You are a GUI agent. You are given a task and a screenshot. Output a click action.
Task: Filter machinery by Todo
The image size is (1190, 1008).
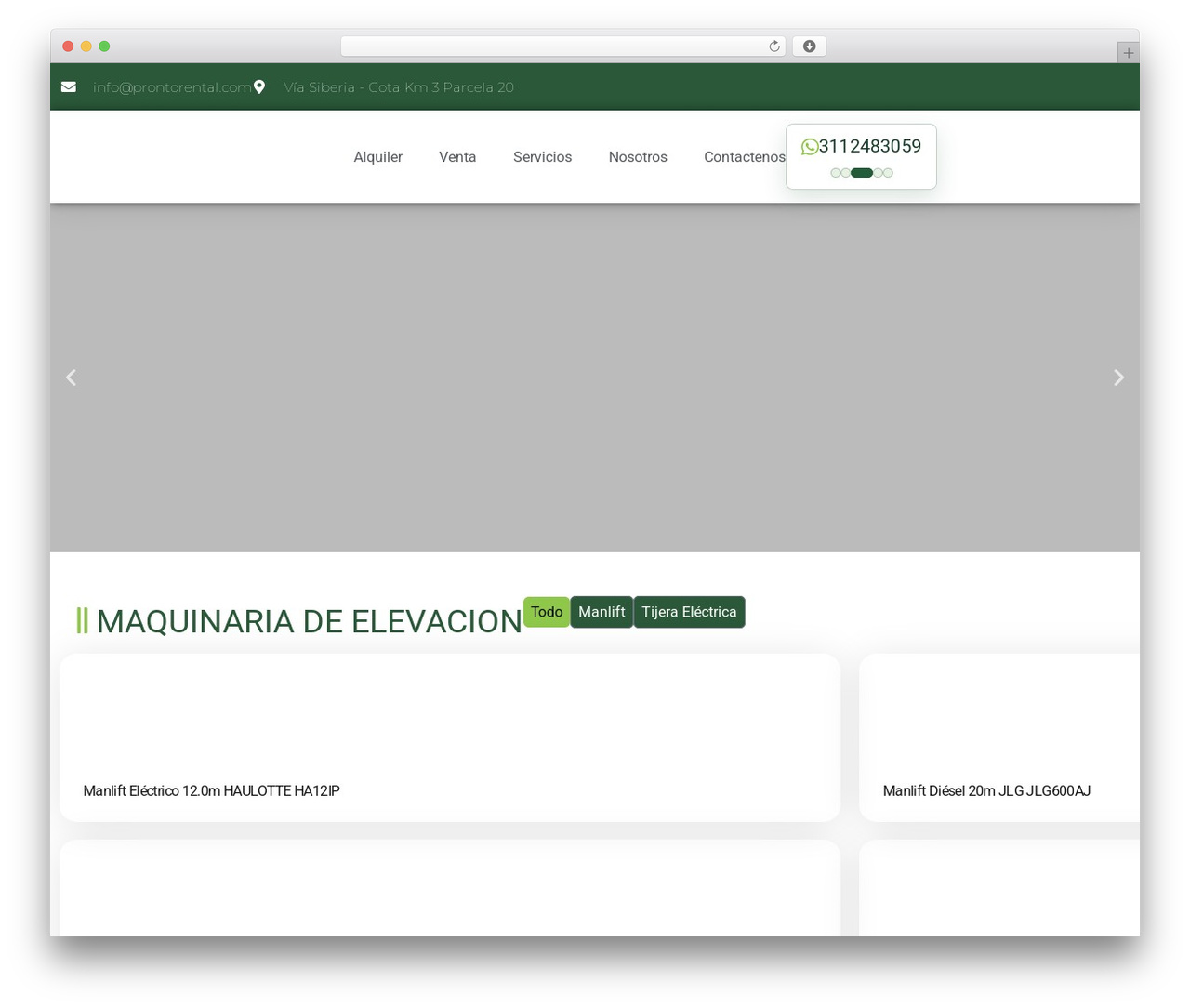coord(547,612)
